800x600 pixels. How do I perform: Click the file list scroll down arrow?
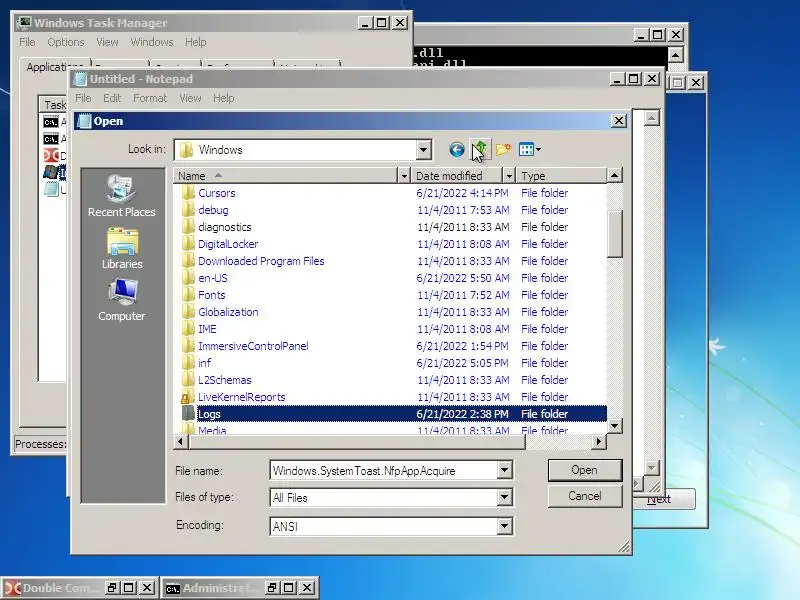point(615,426)
